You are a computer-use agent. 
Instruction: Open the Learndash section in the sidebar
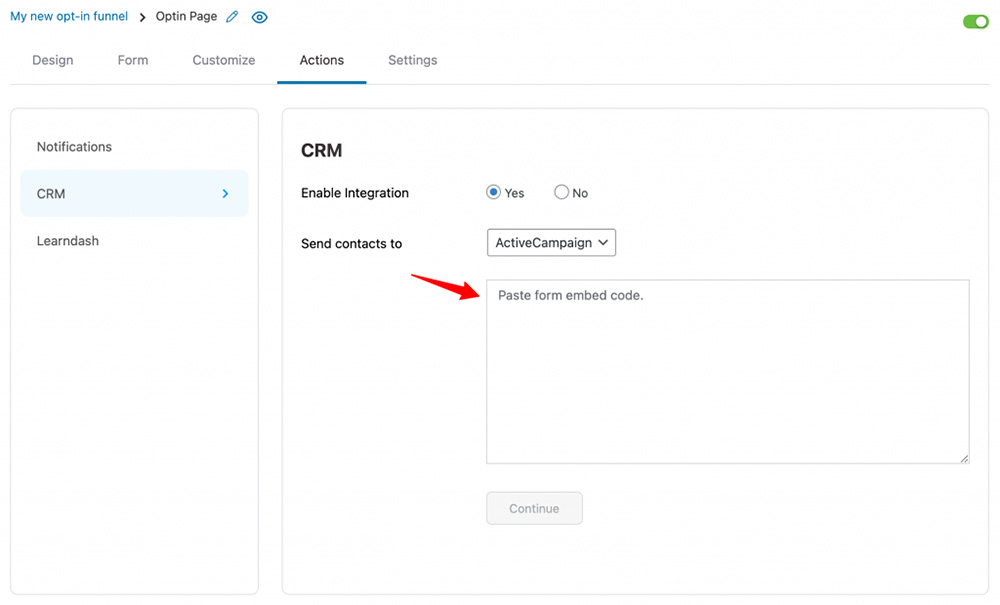68,241
